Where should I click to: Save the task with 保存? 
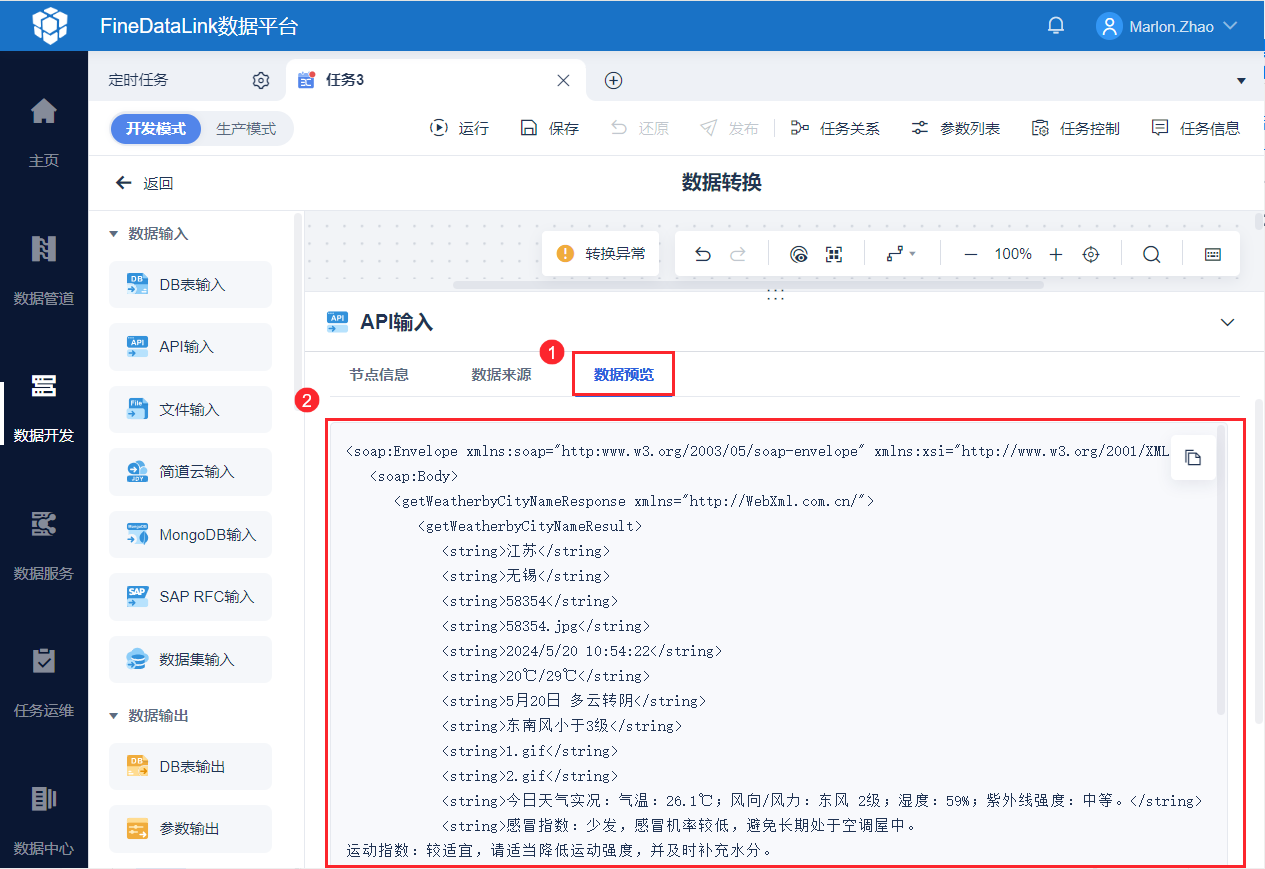click(x=549, y=128)
